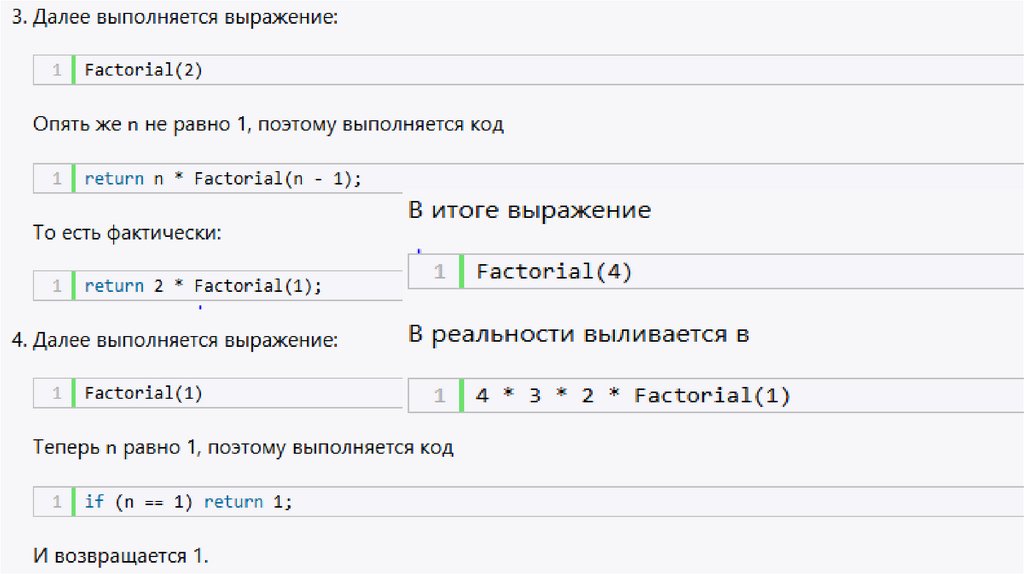Click line number beside "return n * Factorial(n - 1);"
Viewport: 1024px width, 574px height.
[x=56, y=179]
